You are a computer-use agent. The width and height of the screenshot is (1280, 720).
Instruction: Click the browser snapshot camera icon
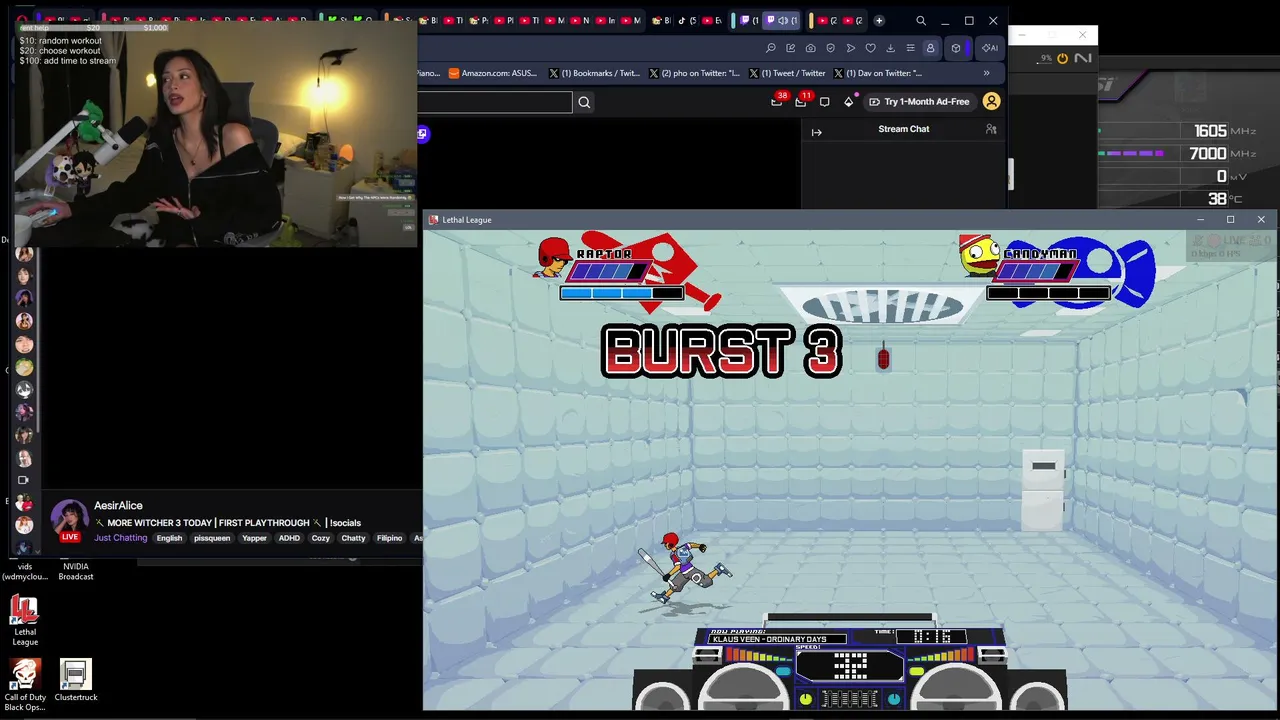[x=811, y=48]
